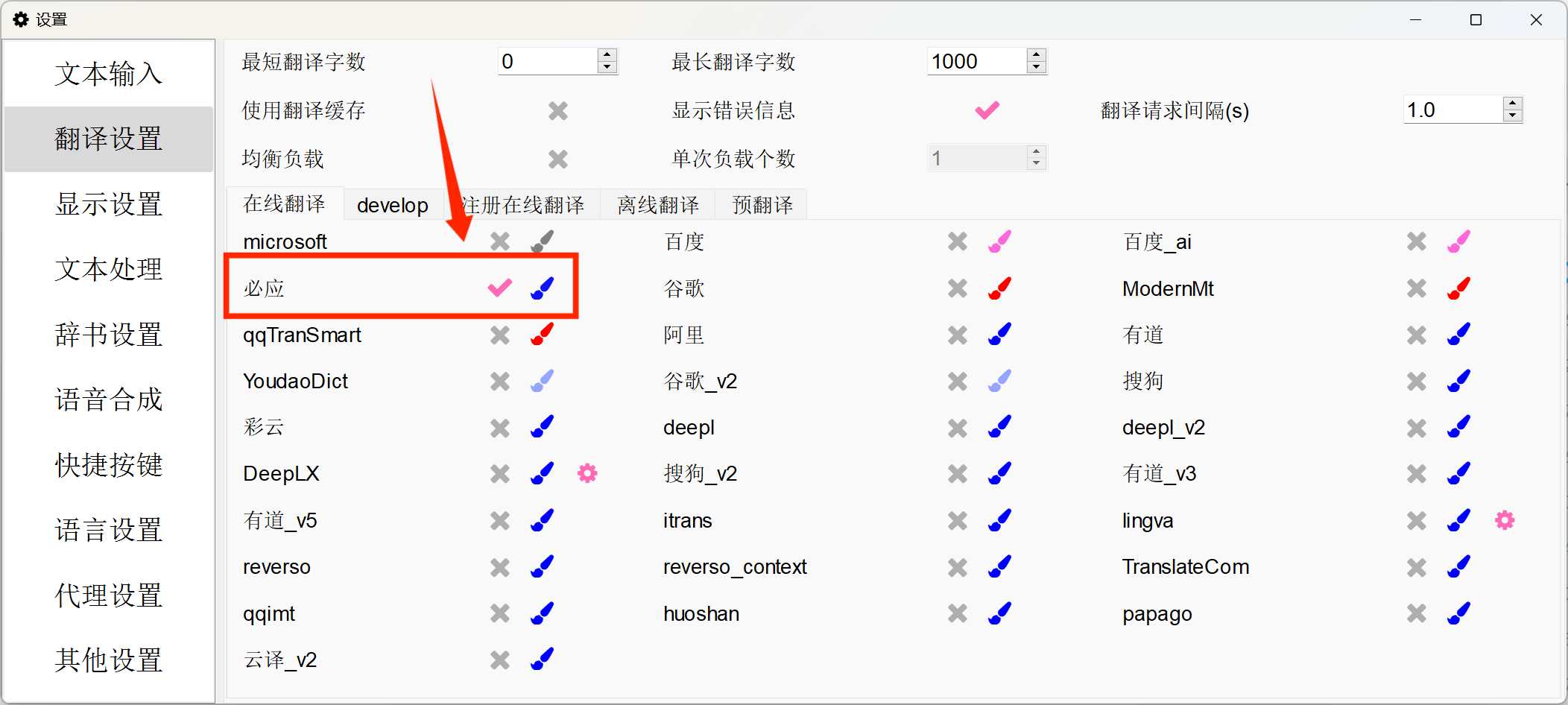This screenshot has height=705, width=1568.
Task: Click the brush icon for 有道_v5
Action: [x=543, y=520]
